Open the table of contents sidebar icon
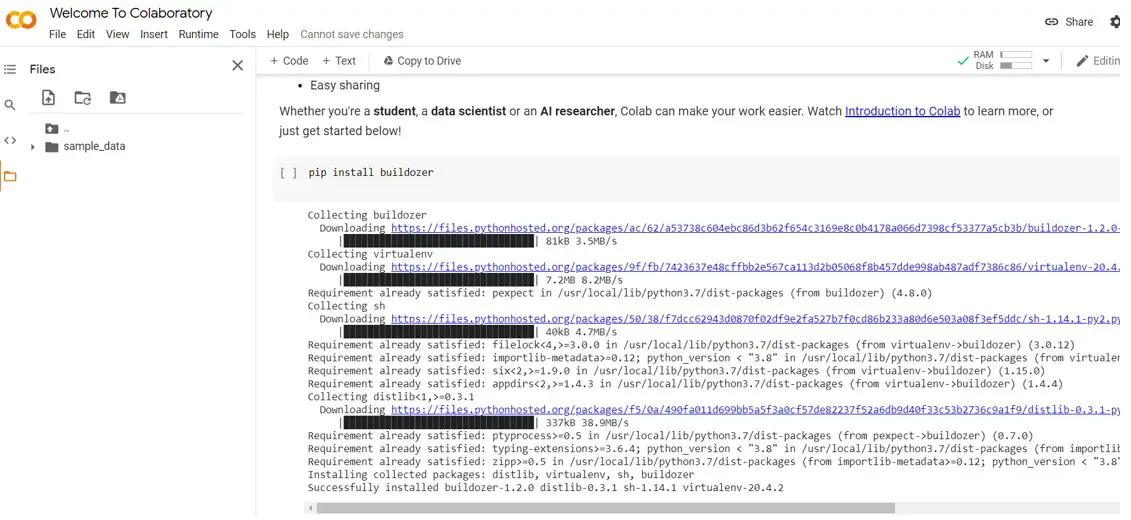The width and height of the screenshot is (1131, 520). click(x=10, y=69)
